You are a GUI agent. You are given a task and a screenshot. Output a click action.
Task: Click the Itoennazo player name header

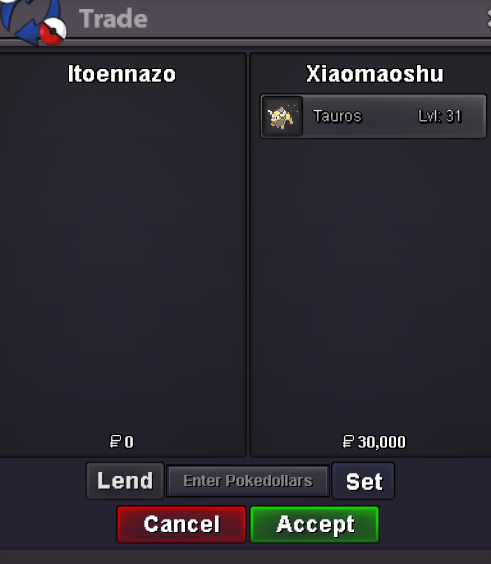click(122, 74)
